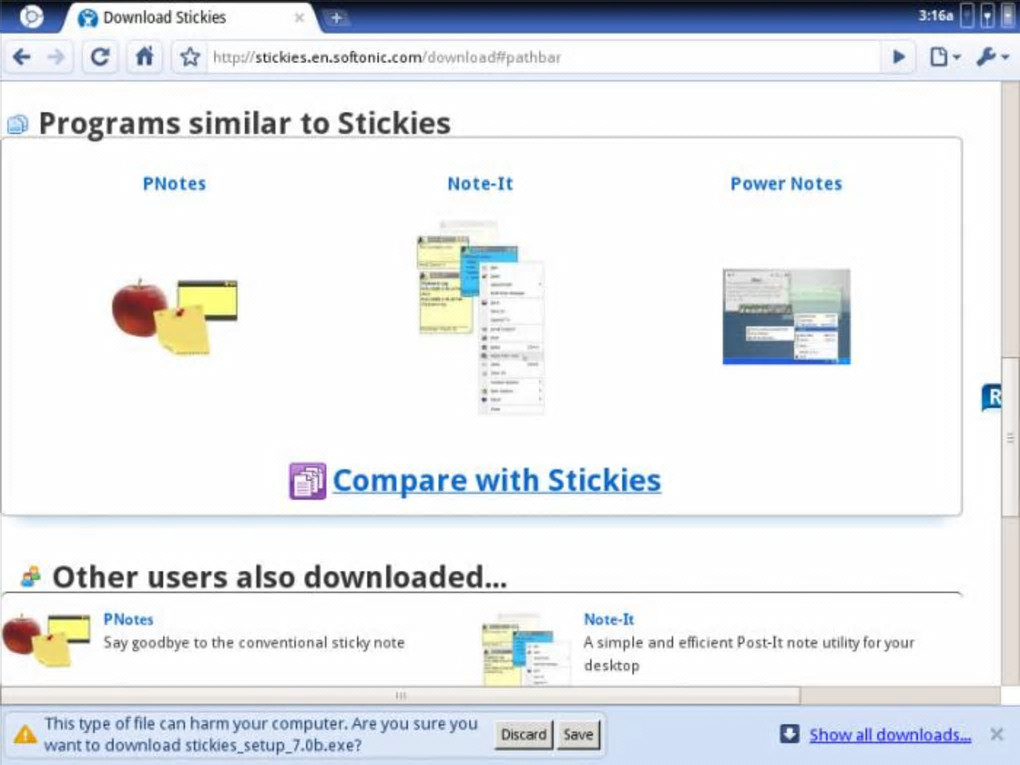Click the text A simple and efficient Post-It note utility
The height and width of the screenshot is (765, 1020).
click(x=749, y=654)
